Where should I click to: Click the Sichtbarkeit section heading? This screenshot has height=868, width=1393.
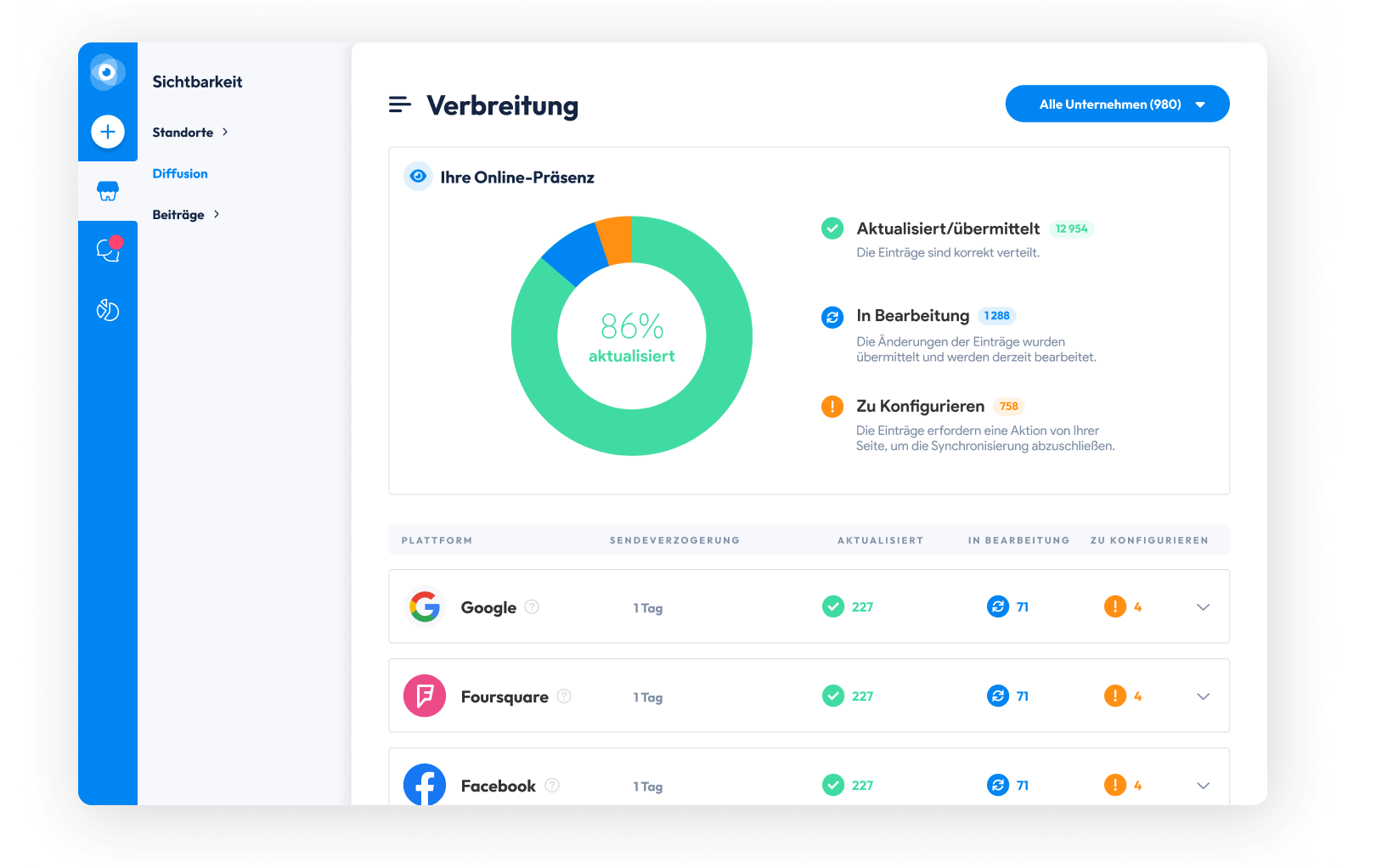(x=197, y=82)
